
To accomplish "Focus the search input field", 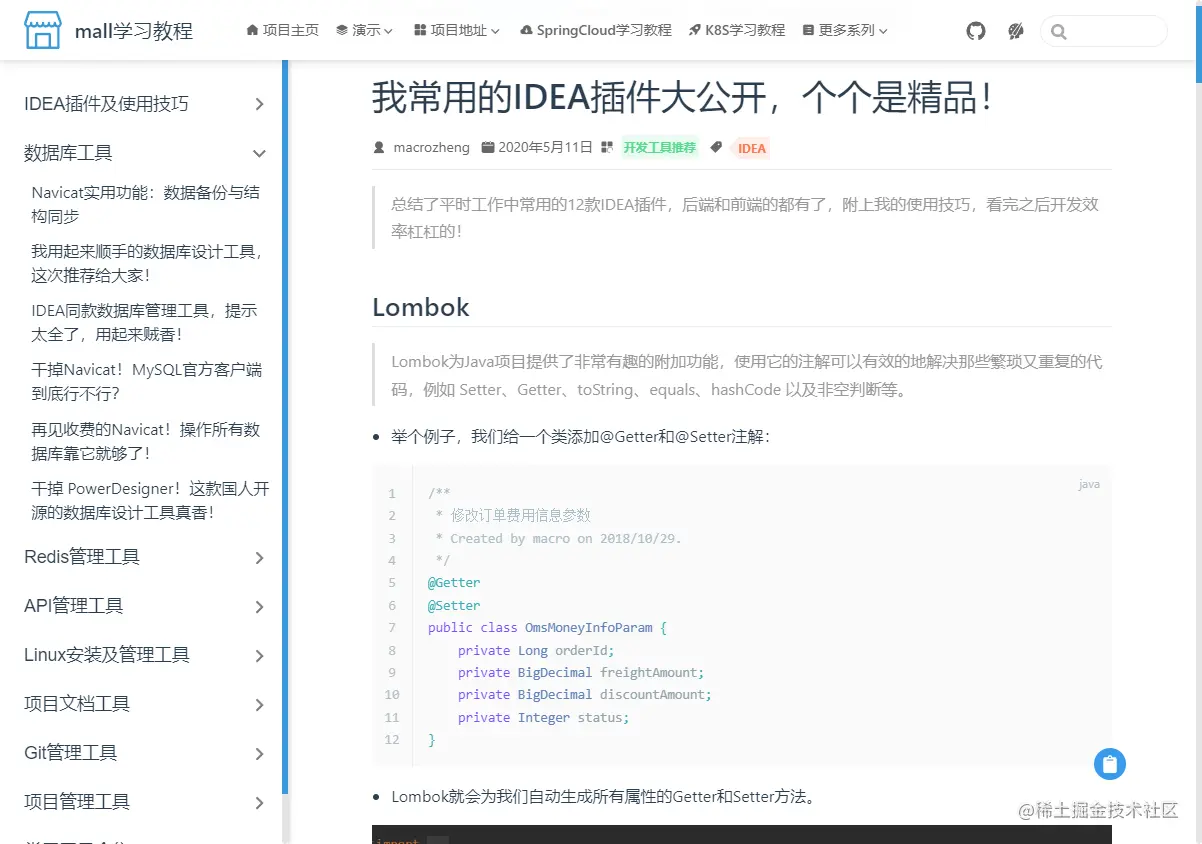I will [1104, 31].
